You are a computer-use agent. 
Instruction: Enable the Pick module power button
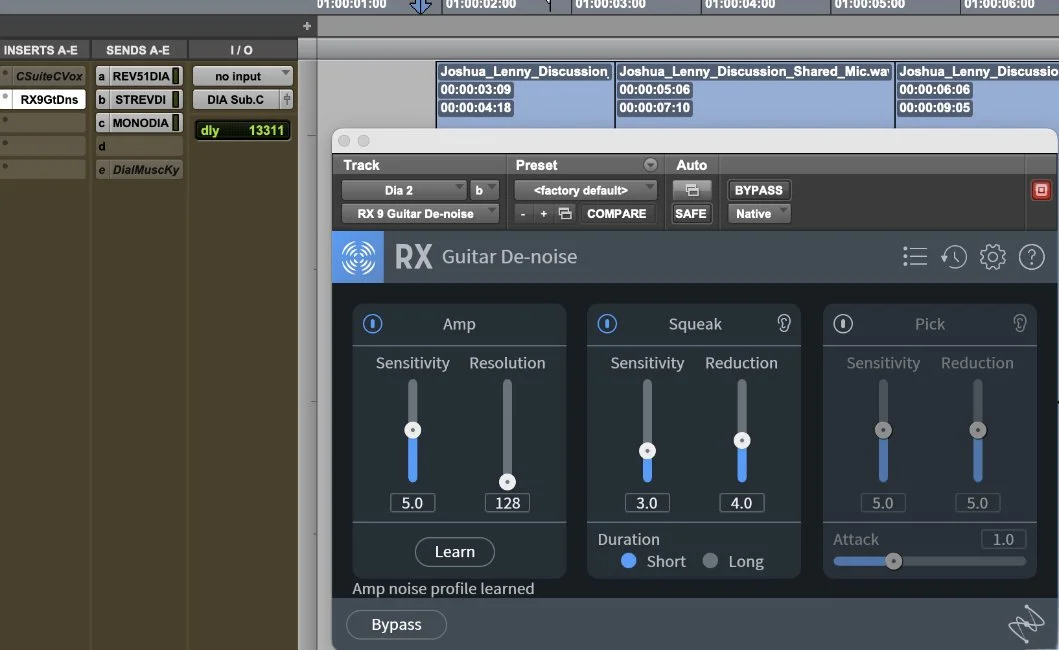pos(842,324)
